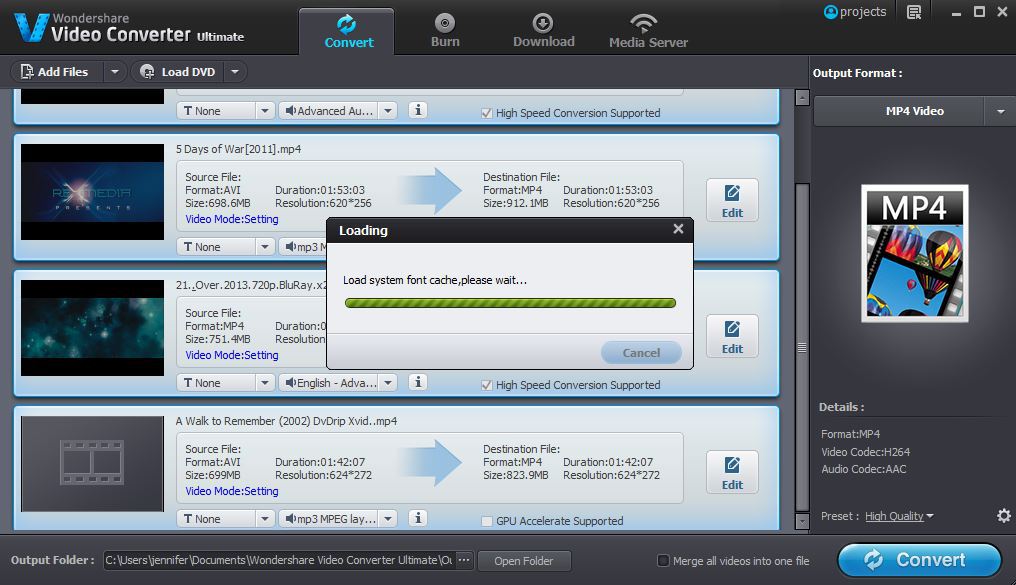Toggle High Speed Conversion for 21 and Over
Screen dimensions: 1016x585
[x=487, y=385]
